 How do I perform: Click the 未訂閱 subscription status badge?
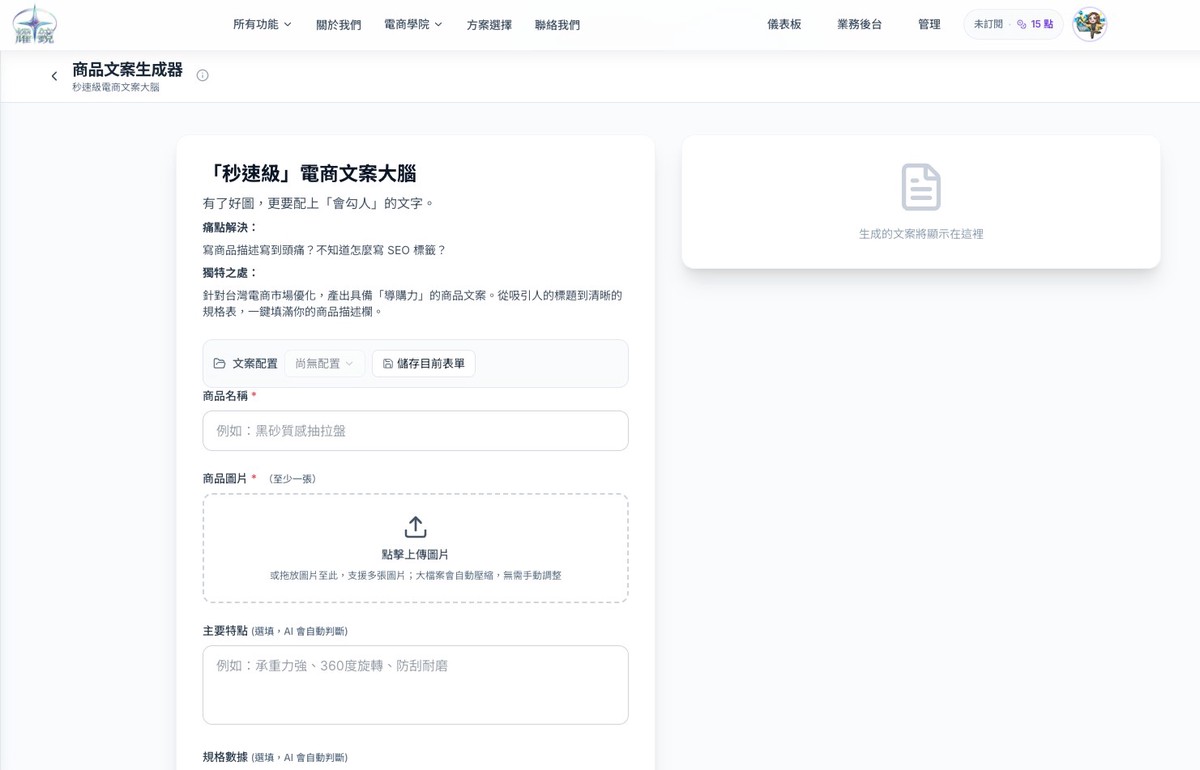(x=988, y=24)
